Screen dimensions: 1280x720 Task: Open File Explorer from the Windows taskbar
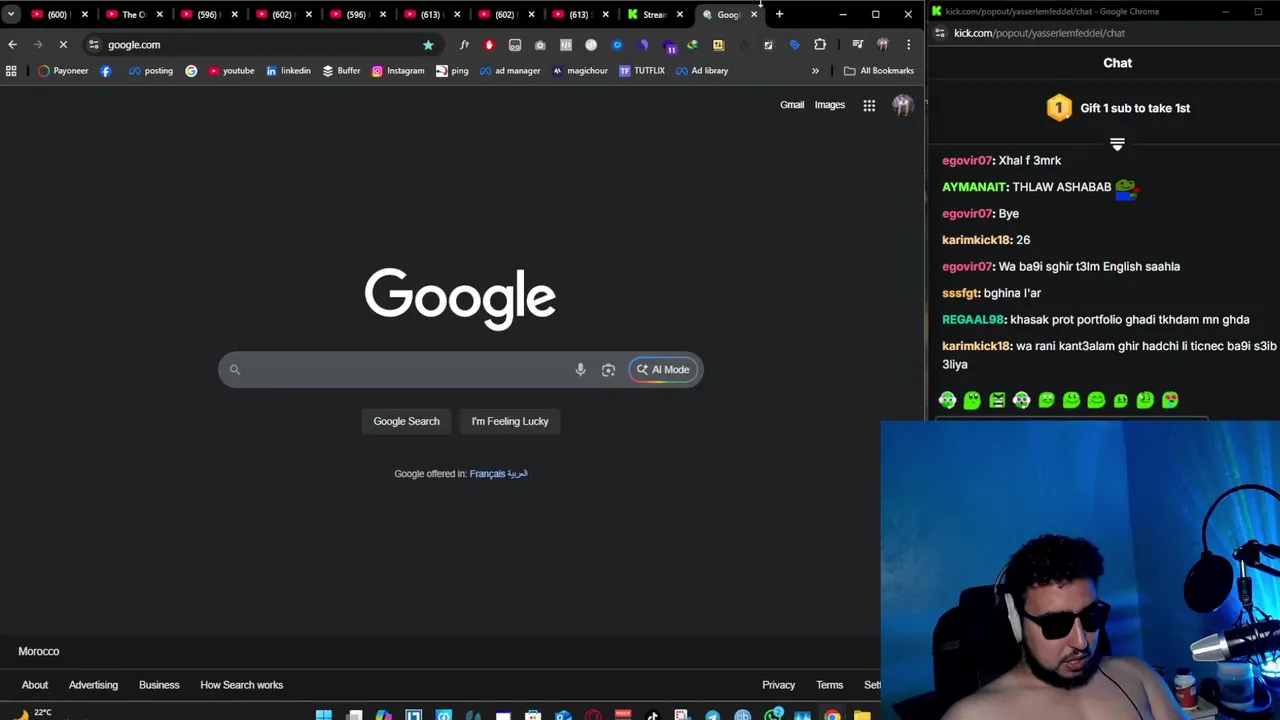pos(861,715)
